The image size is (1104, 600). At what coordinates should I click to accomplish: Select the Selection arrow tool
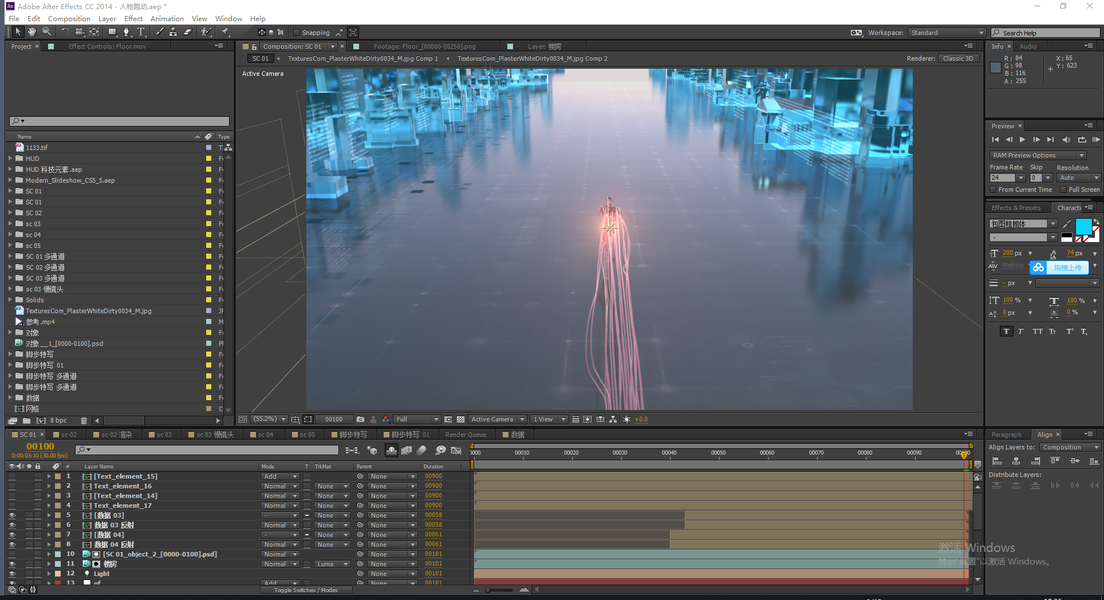(x=18, y=32)
